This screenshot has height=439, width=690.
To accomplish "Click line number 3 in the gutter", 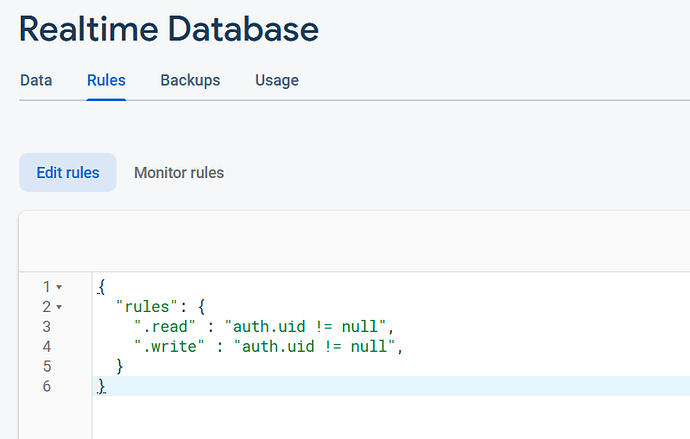I will point(47,327).
